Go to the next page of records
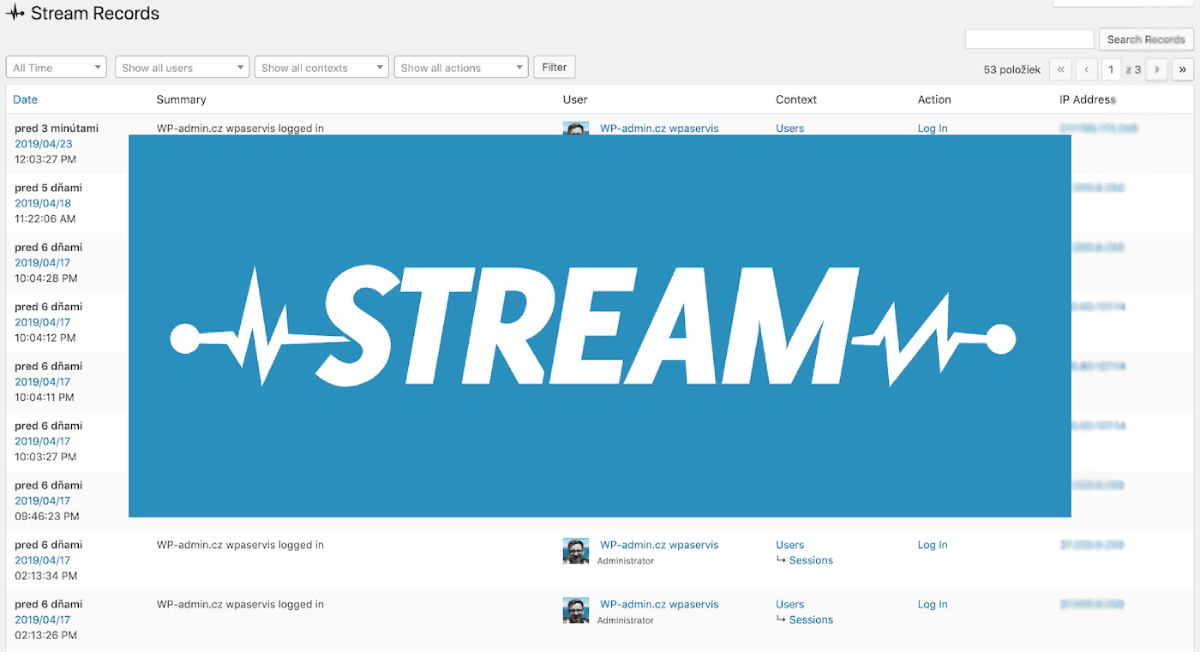The image size is (1200, 652). 1157,69
